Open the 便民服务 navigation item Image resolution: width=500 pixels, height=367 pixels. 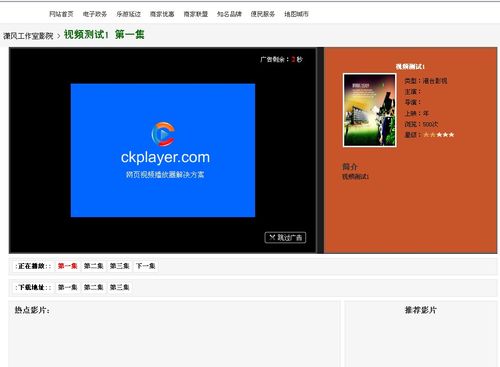tap(263, 14)
